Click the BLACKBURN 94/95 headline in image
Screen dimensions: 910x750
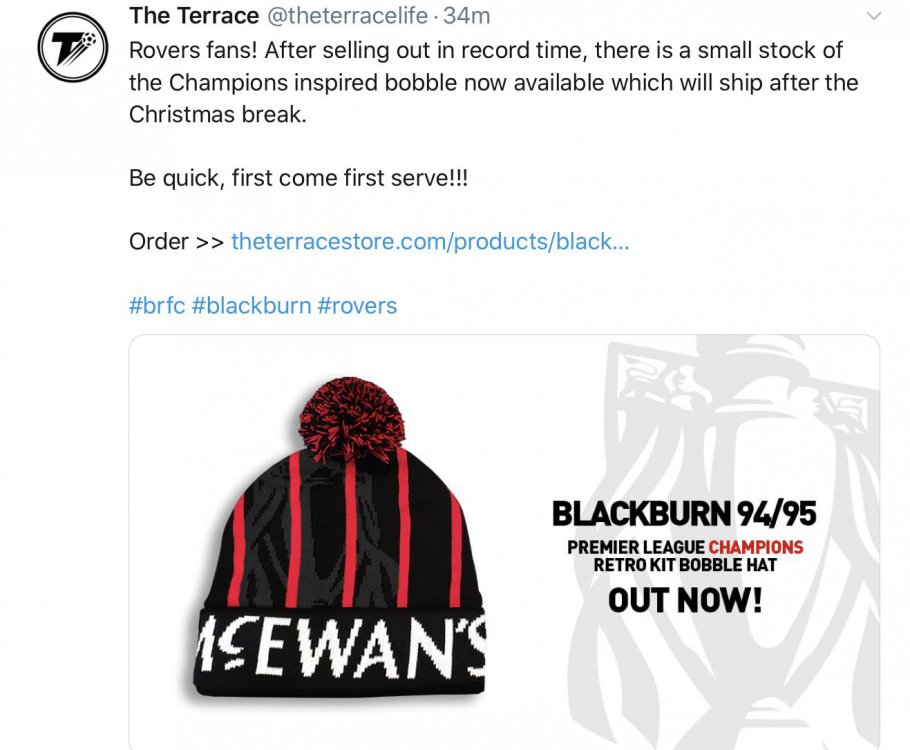point(684,514)
